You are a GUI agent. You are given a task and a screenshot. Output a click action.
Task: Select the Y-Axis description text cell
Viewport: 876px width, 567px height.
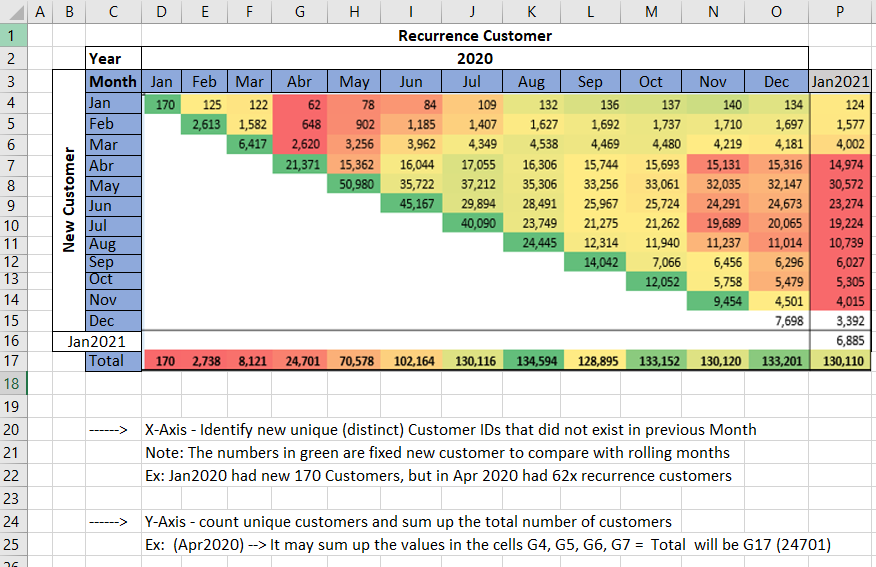tap(408, 522)
